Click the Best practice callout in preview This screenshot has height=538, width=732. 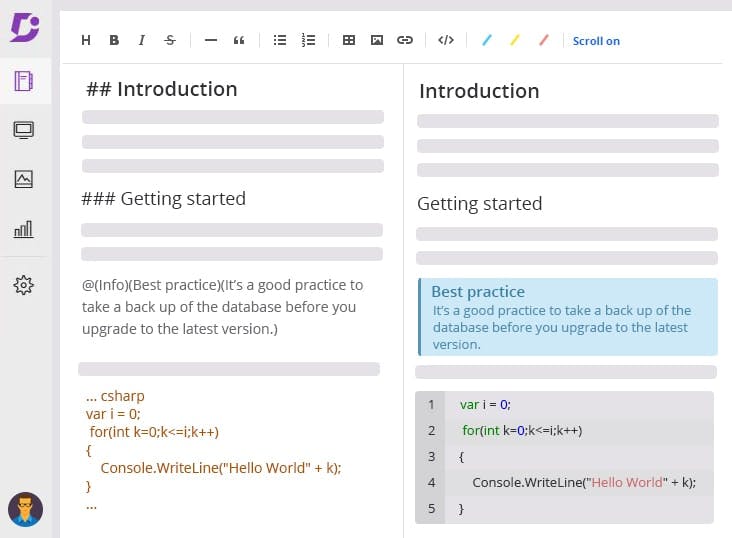[568, 317]
